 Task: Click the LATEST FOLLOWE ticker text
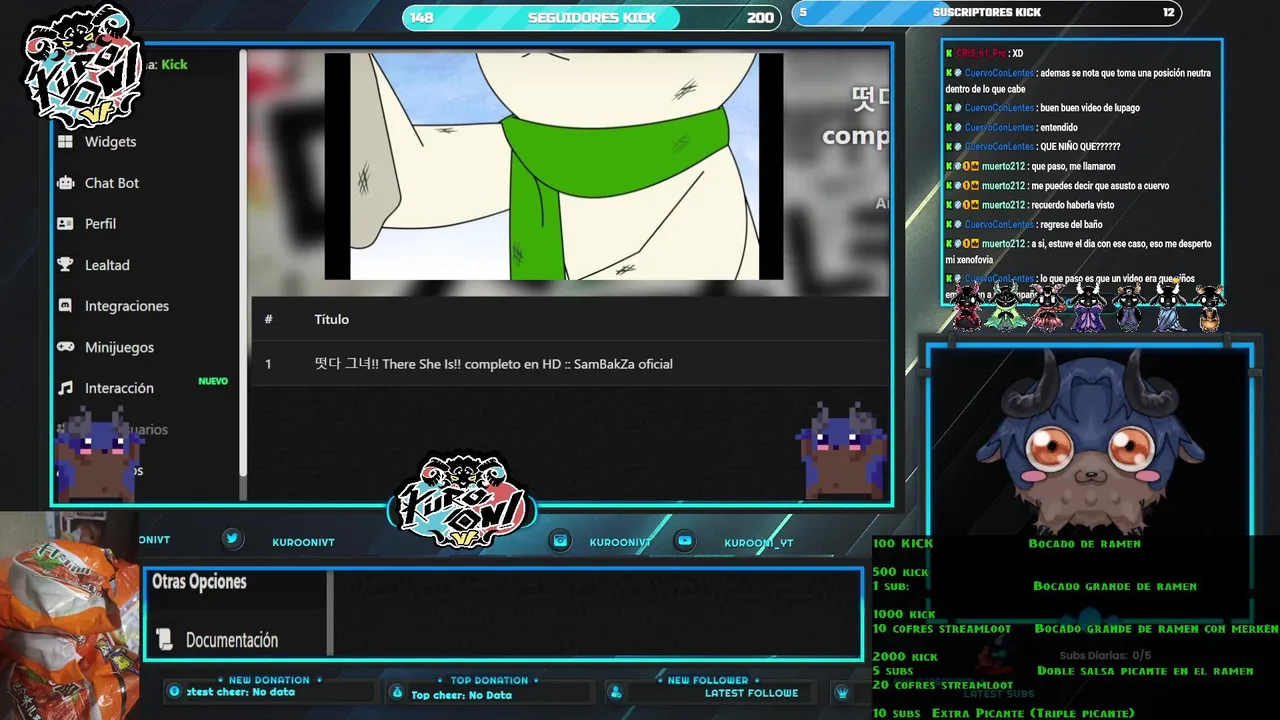(751, 692)
